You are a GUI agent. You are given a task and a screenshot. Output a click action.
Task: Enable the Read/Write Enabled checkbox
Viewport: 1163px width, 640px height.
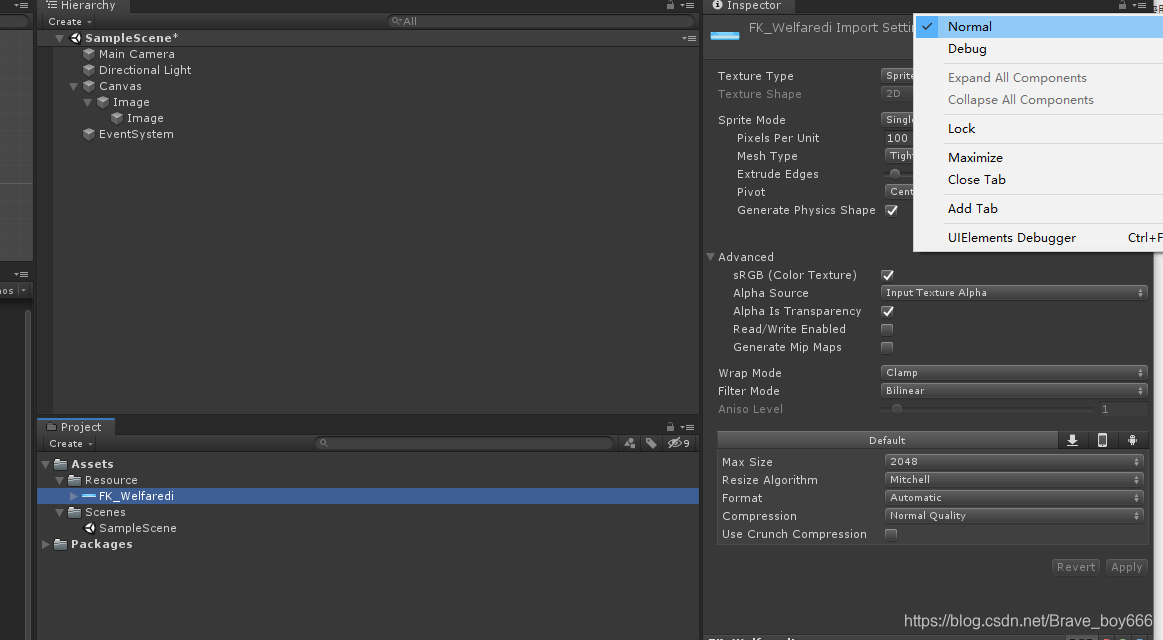[887, 329]
